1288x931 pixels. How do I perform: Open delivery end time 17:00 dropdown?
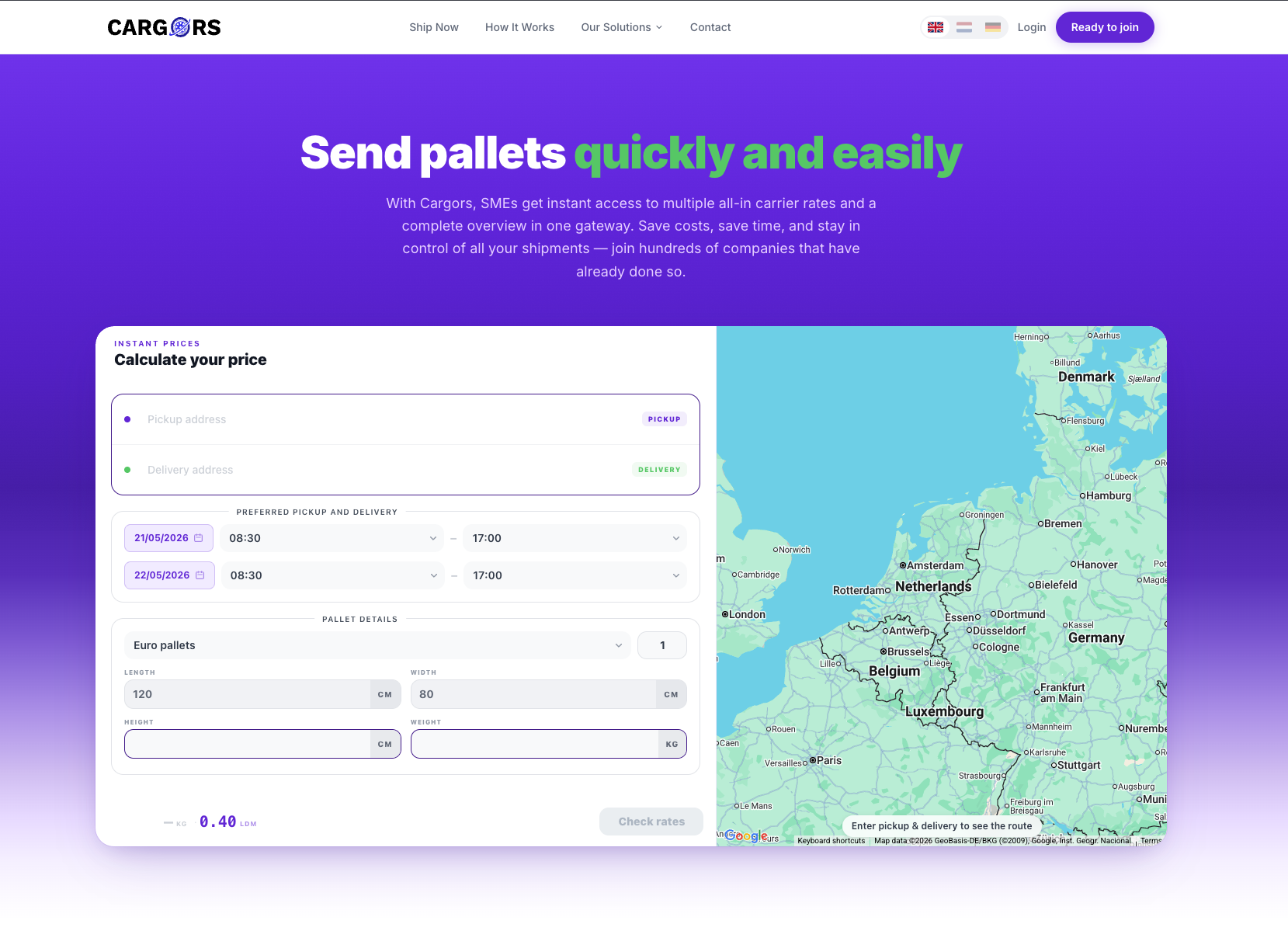point(575,575)
